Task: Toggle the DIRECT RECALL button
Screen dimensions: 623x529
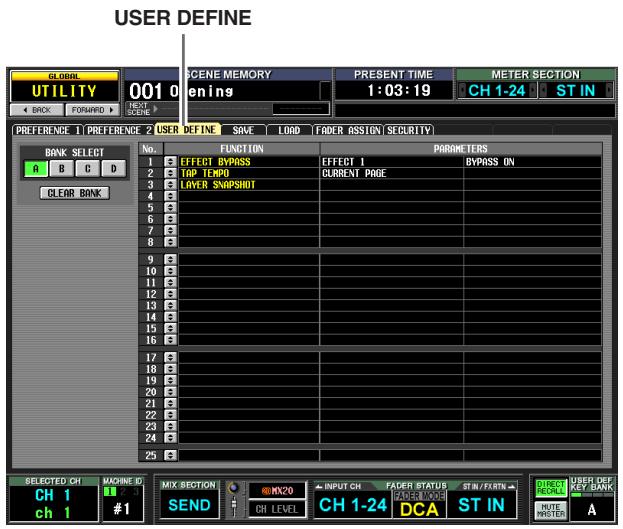Action: [550, 488]
